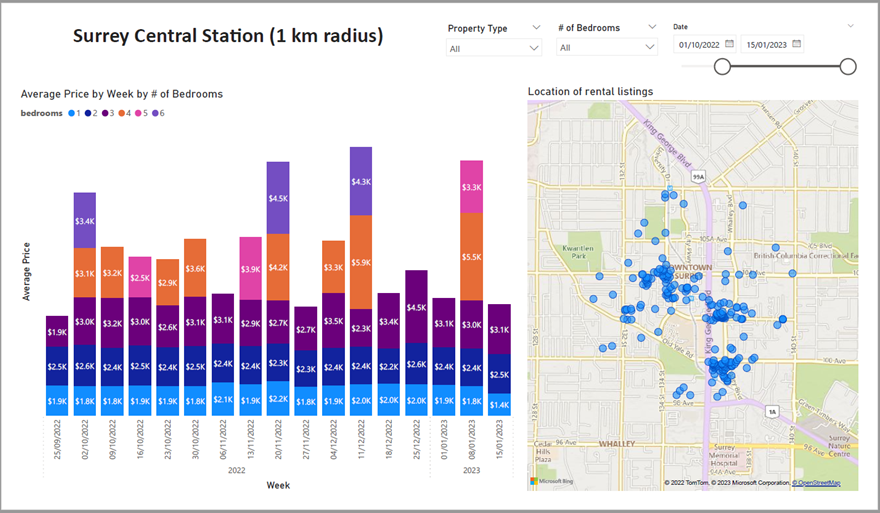Expand the Date slicer header chevron
The height and width of the screenshot is (513, 880).
tap(851, 26)
